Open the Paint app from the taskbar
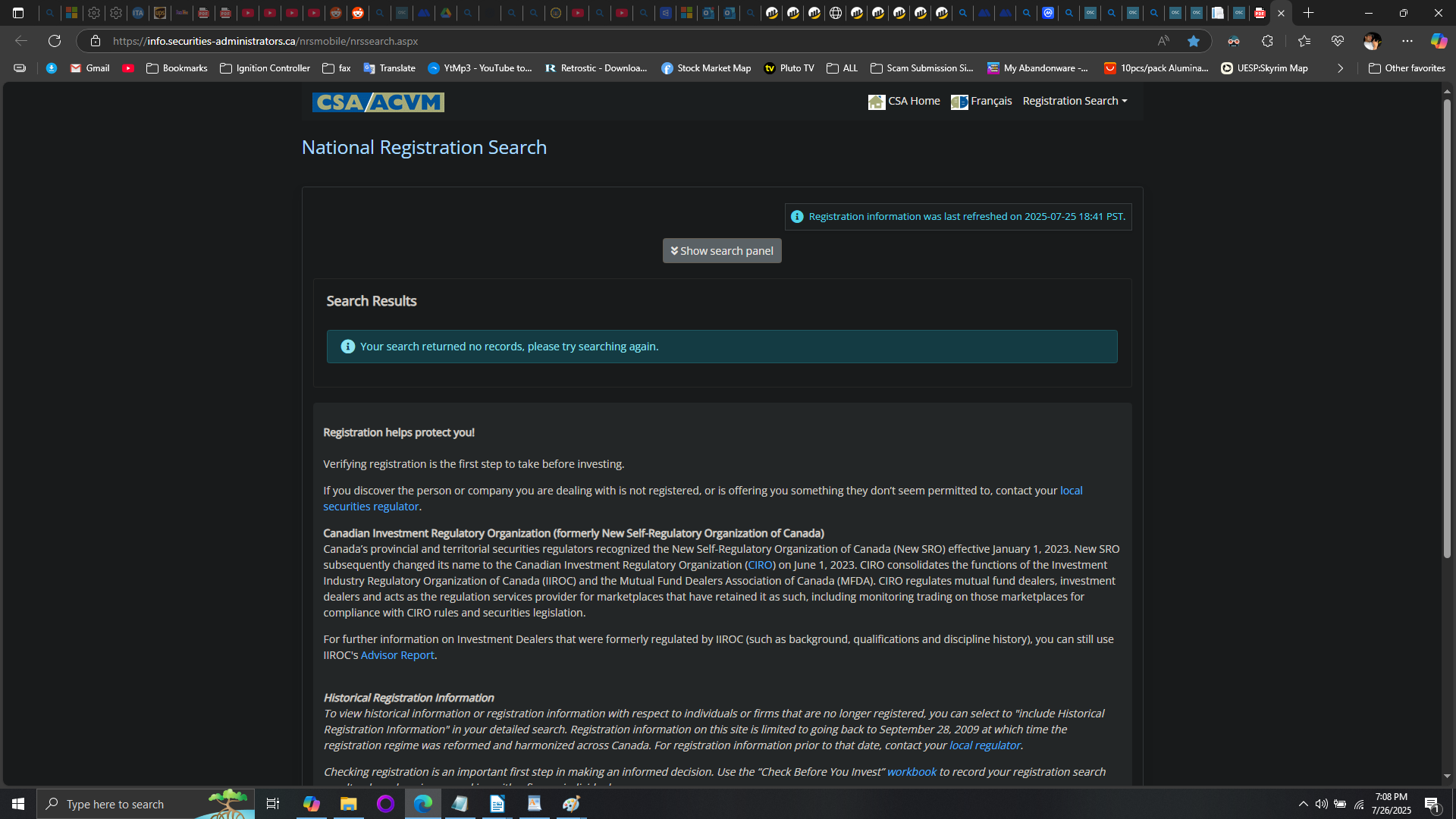Viewport: 1456px width, 819px height. pyautogui.click(x=571, y=804)
